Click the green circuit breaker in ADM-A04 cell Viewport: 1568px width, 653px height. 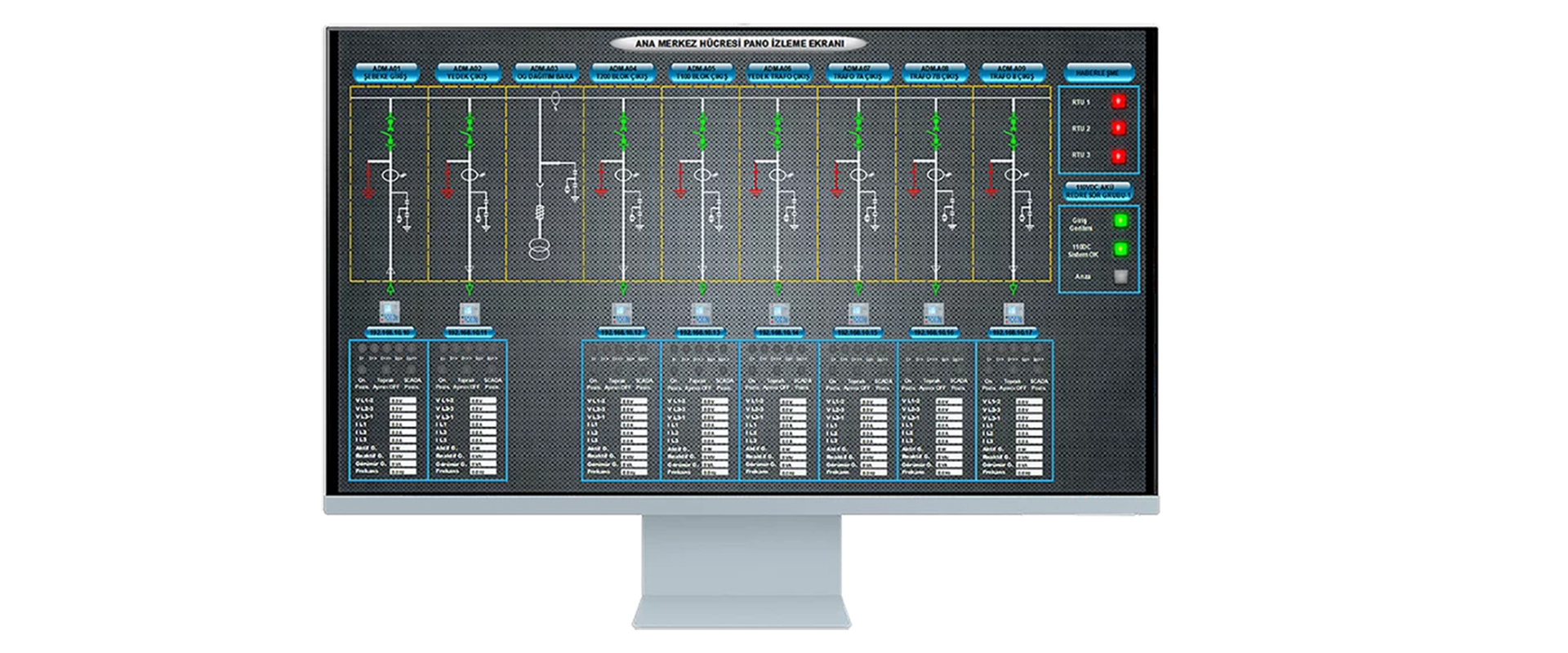623,131
